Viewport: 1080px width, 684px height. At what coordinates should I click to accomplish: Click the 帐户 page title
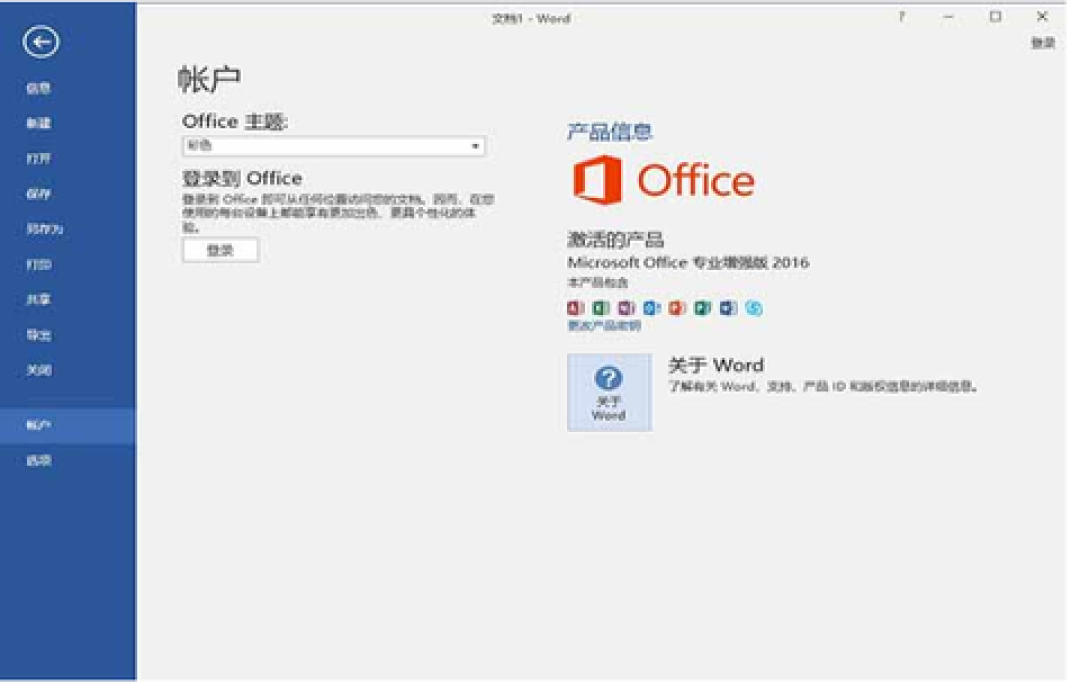(x=209, y=79)
